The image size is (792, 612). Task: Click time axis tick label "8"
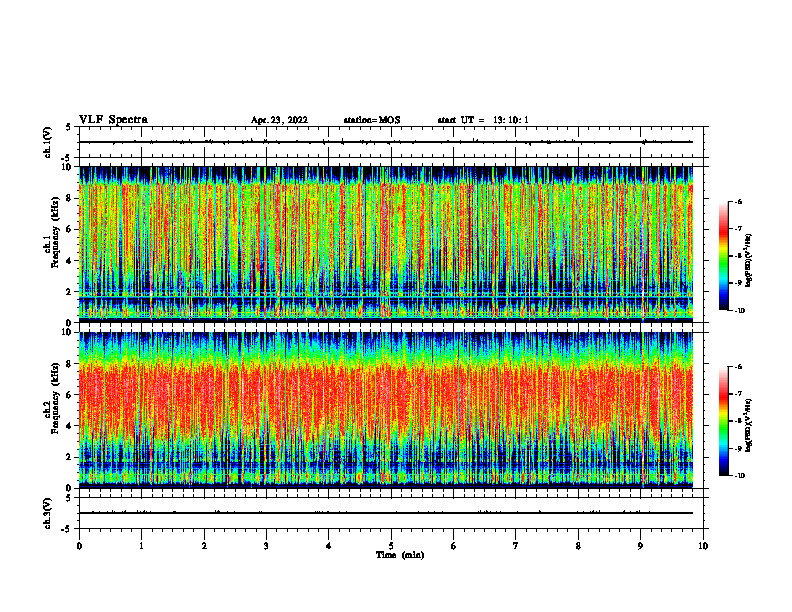point(578,546)
